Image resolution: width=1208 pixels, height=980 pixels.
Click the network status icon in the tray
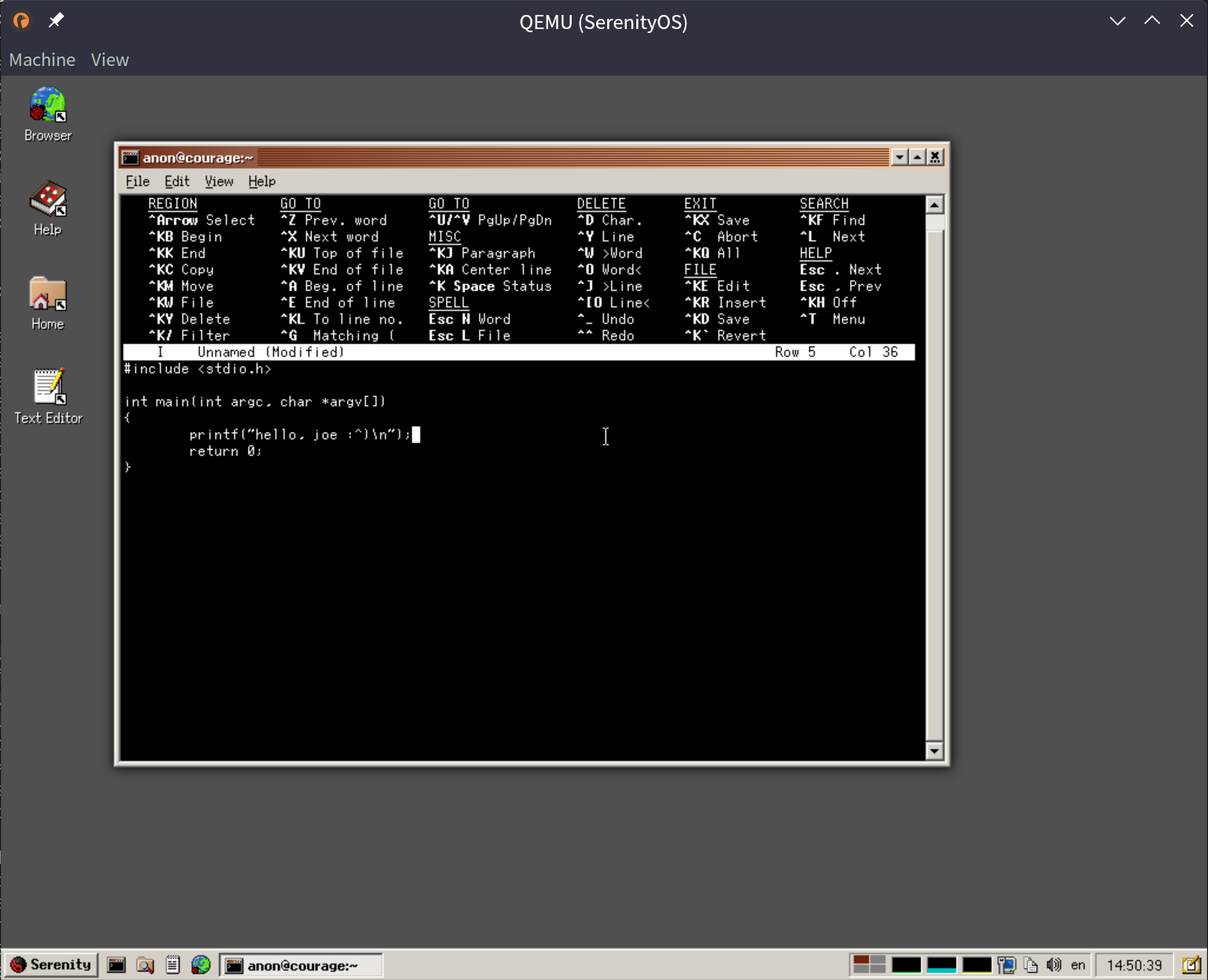tap(1007, 964)
